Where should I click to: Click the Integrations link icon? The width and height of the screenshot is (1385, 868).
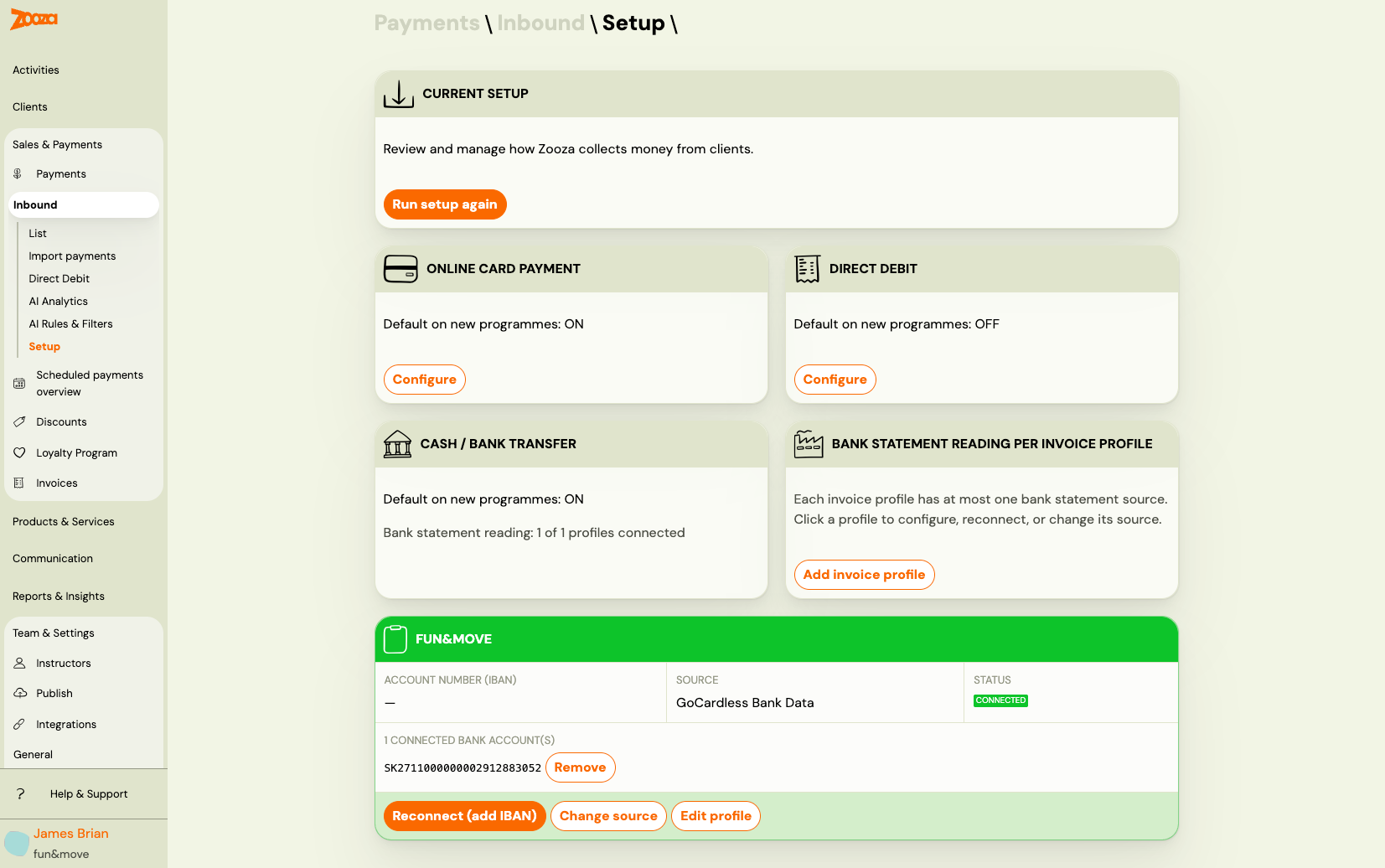coord(20,724)
